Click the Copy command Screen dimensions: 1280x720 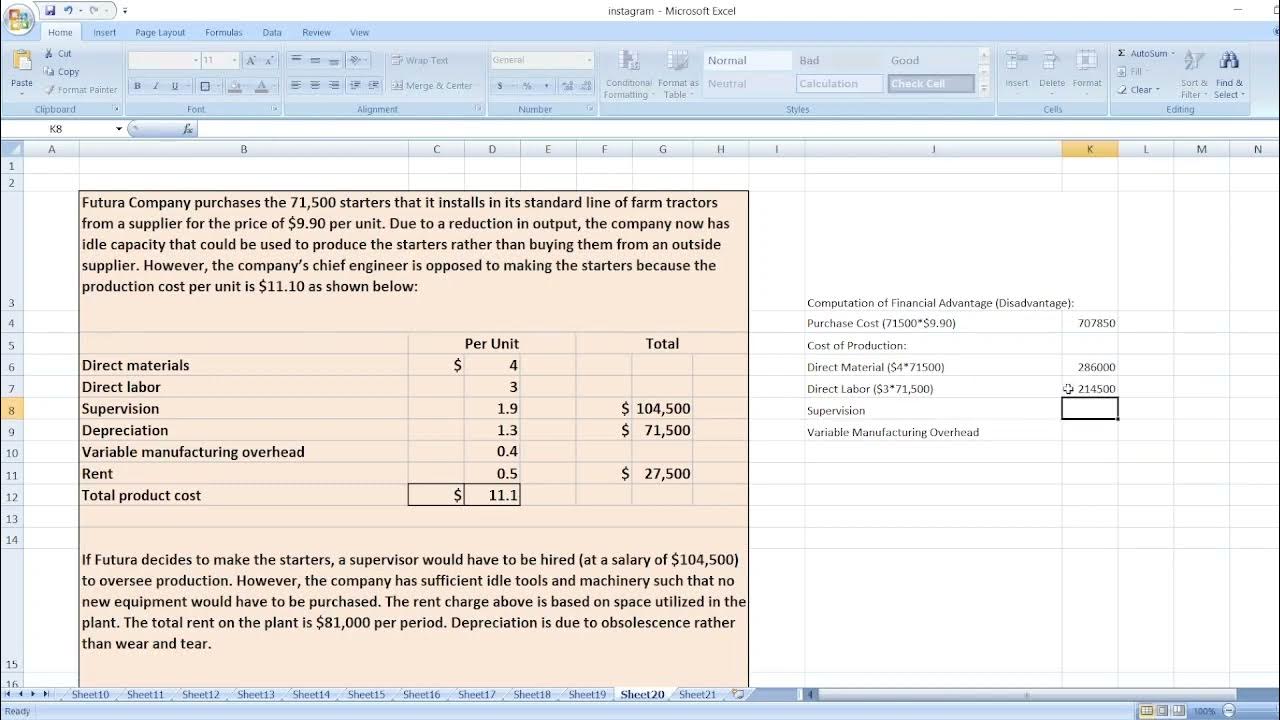[x=62, y=72]
